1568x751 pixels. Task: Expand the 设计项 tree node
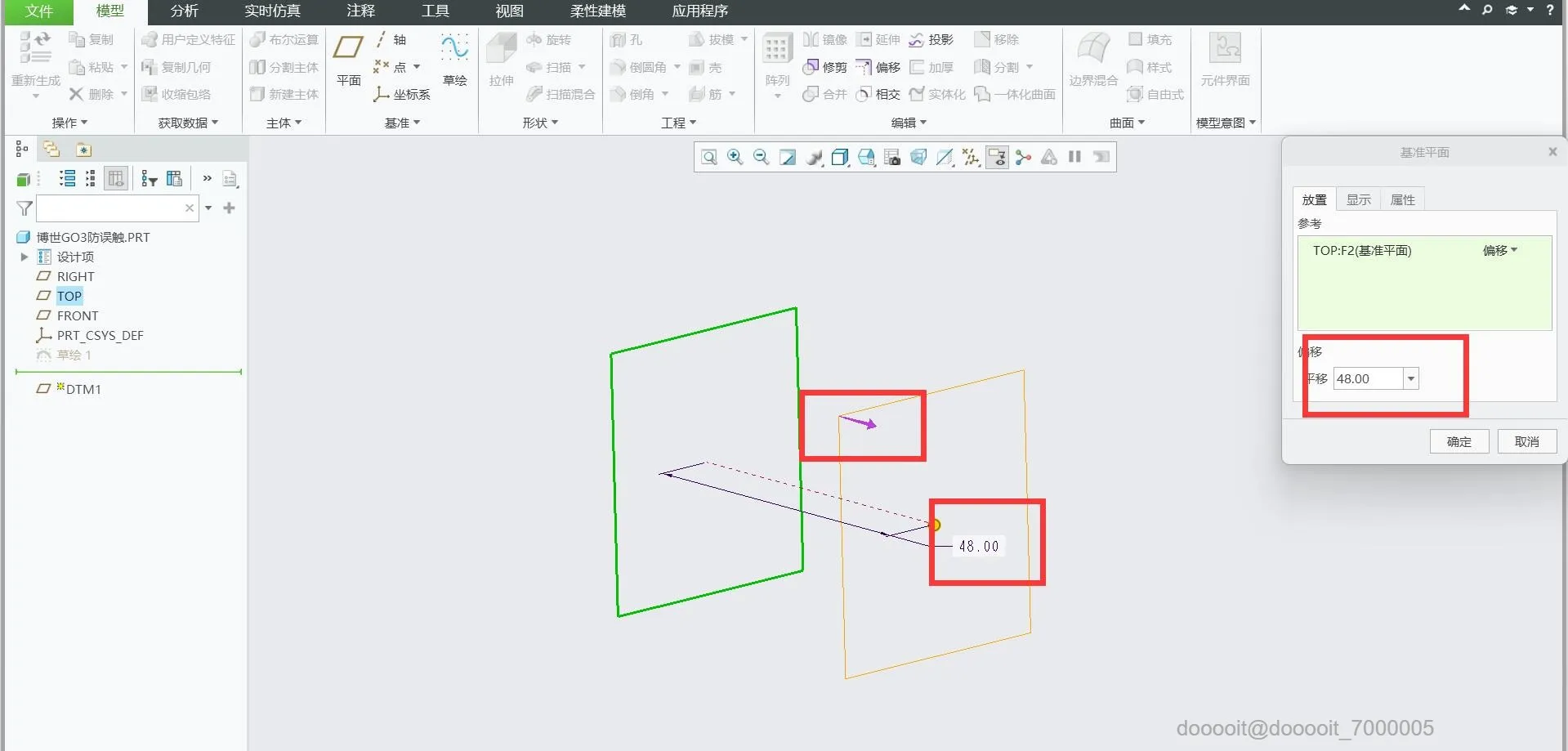[25, 257]
